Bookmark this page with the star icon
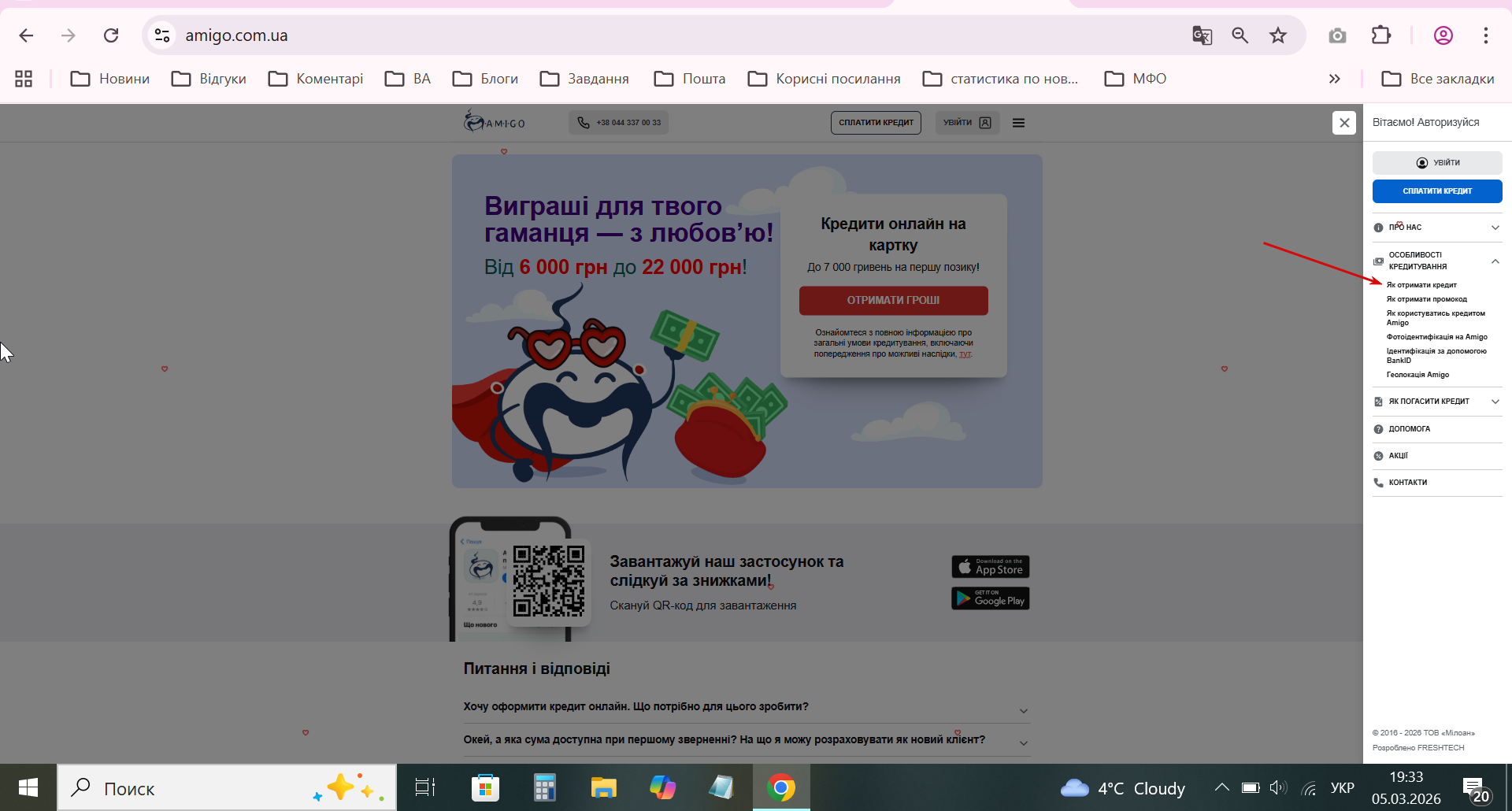Image resolution: width=1512 pixels, height=811 pixels. click(1278, 35)
